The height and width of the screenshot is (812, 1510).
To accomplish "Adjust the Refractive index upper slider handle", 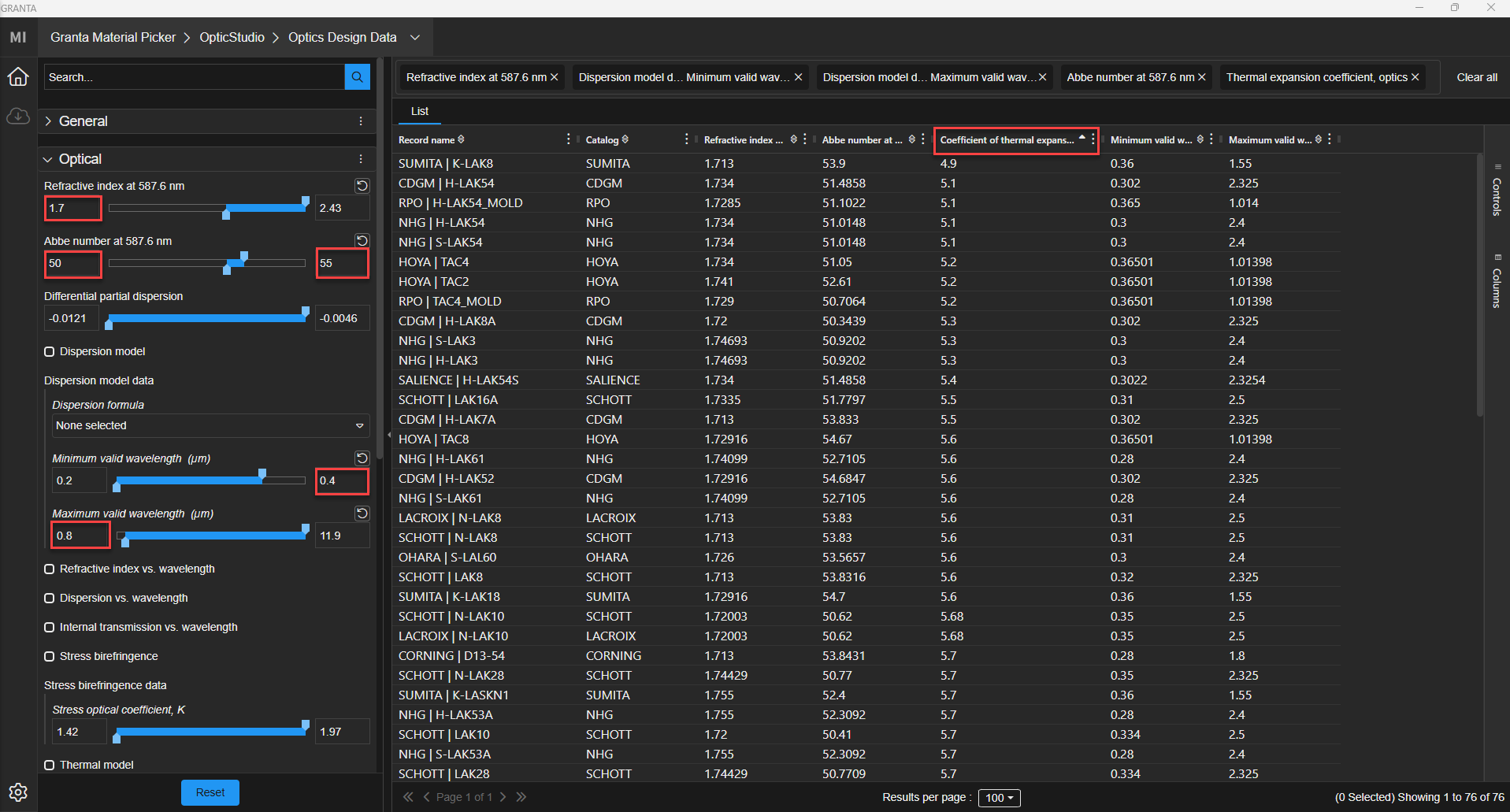I will click(x=306, y=203).
